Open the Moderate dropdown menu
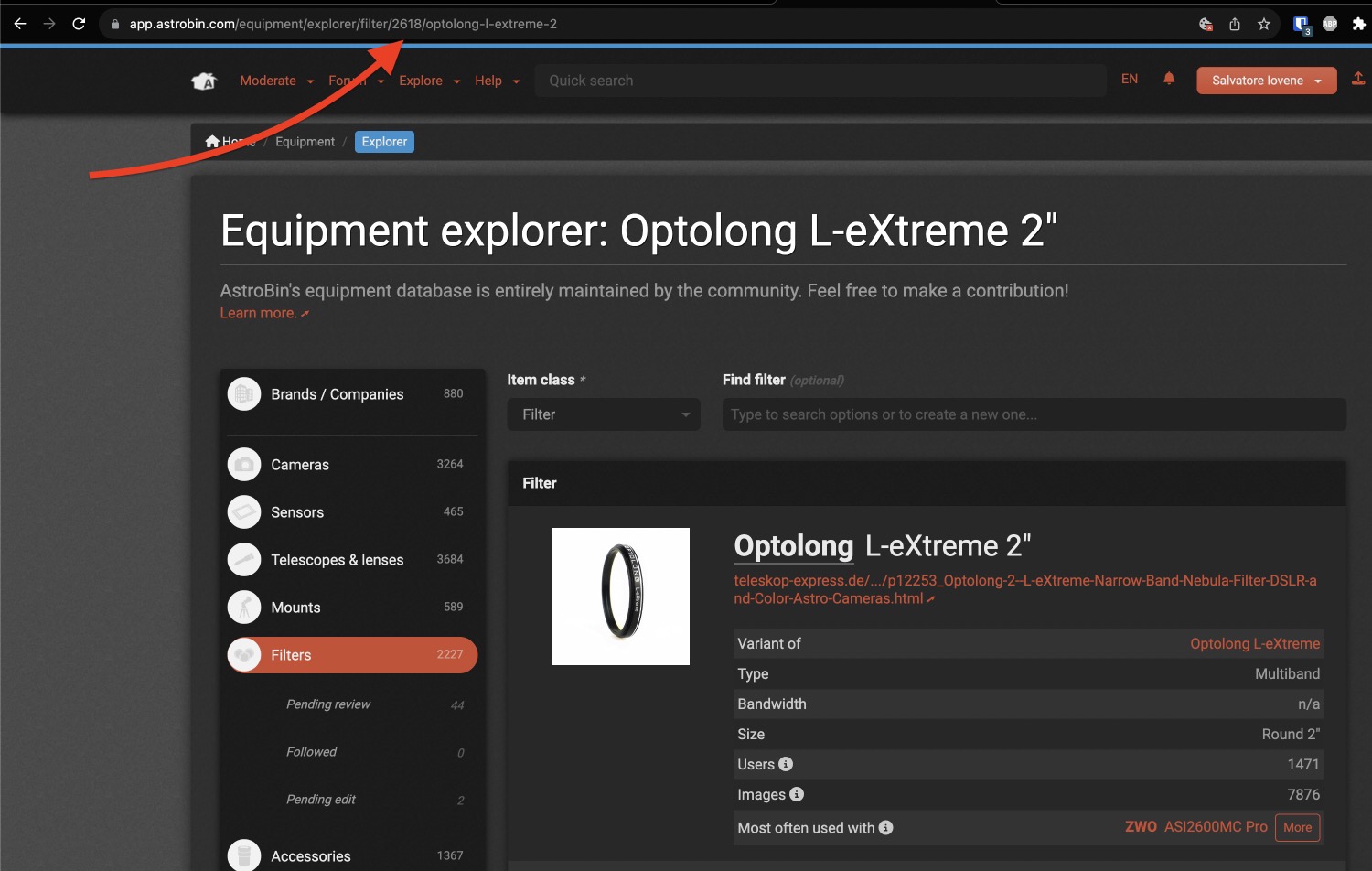Screen dimensions: 1372x871 tap(276, 81)
